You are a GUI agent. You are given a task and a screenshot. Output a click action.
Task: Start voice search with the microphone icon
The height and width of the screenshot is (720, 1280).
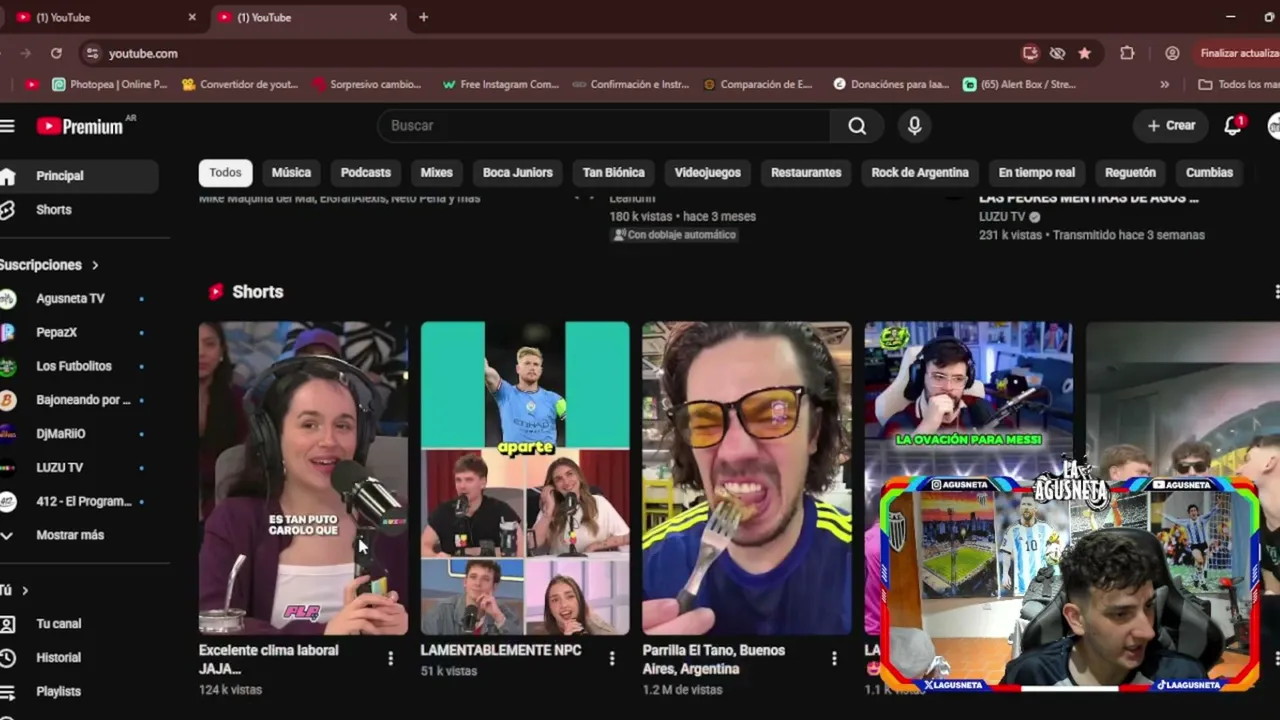pyautogui.click(x=914, y=125)
